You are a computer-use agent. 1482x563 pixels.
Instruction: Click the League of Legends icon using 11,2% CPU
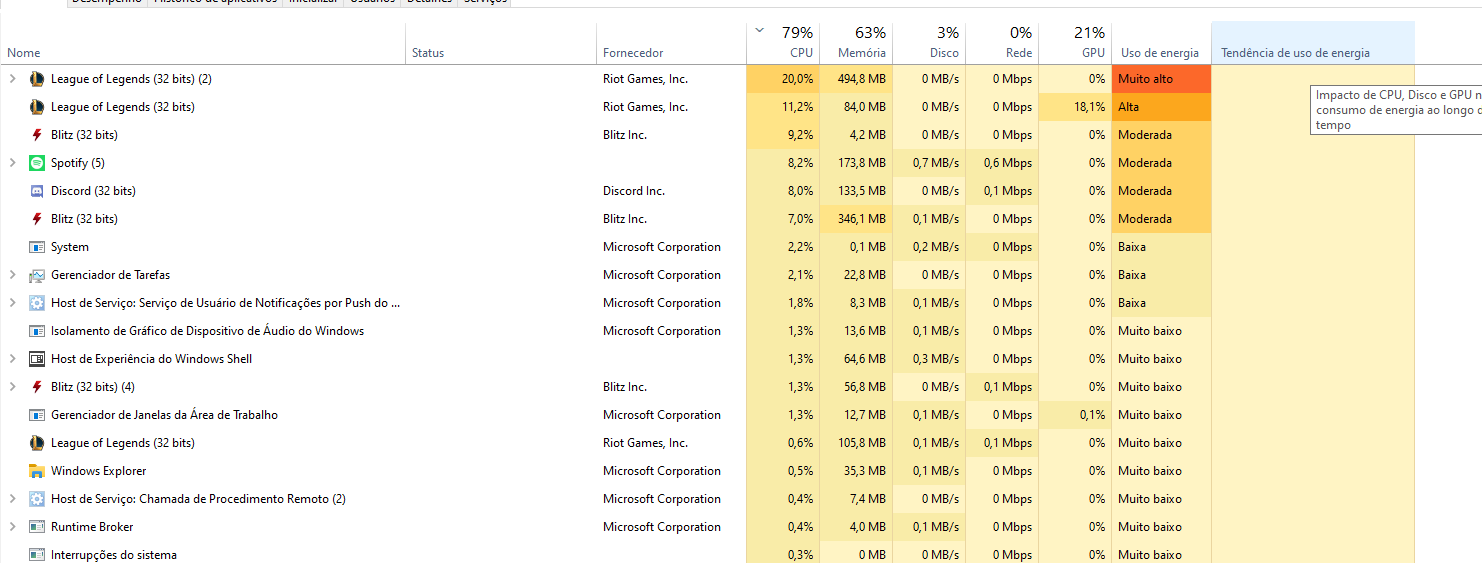pos(37,107)
